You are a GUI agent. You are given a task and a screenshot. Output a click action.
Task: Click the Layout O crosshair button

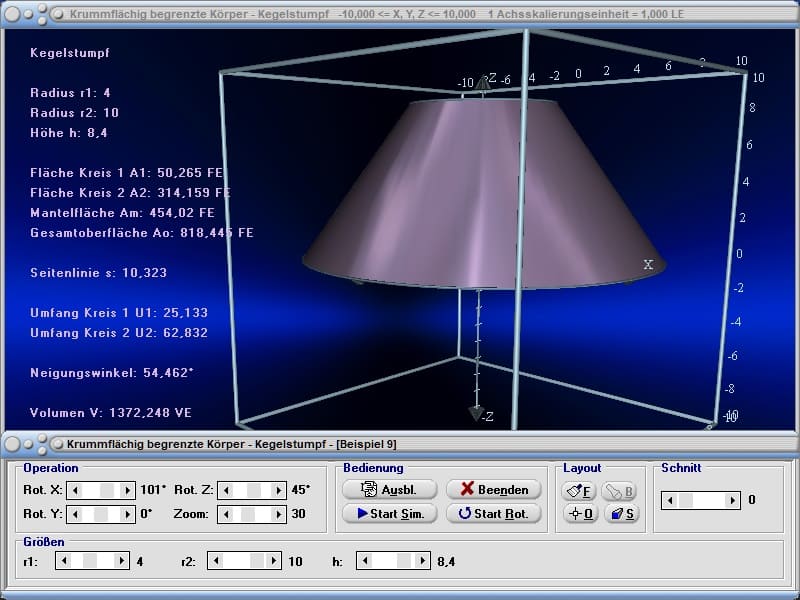[581, 513]
